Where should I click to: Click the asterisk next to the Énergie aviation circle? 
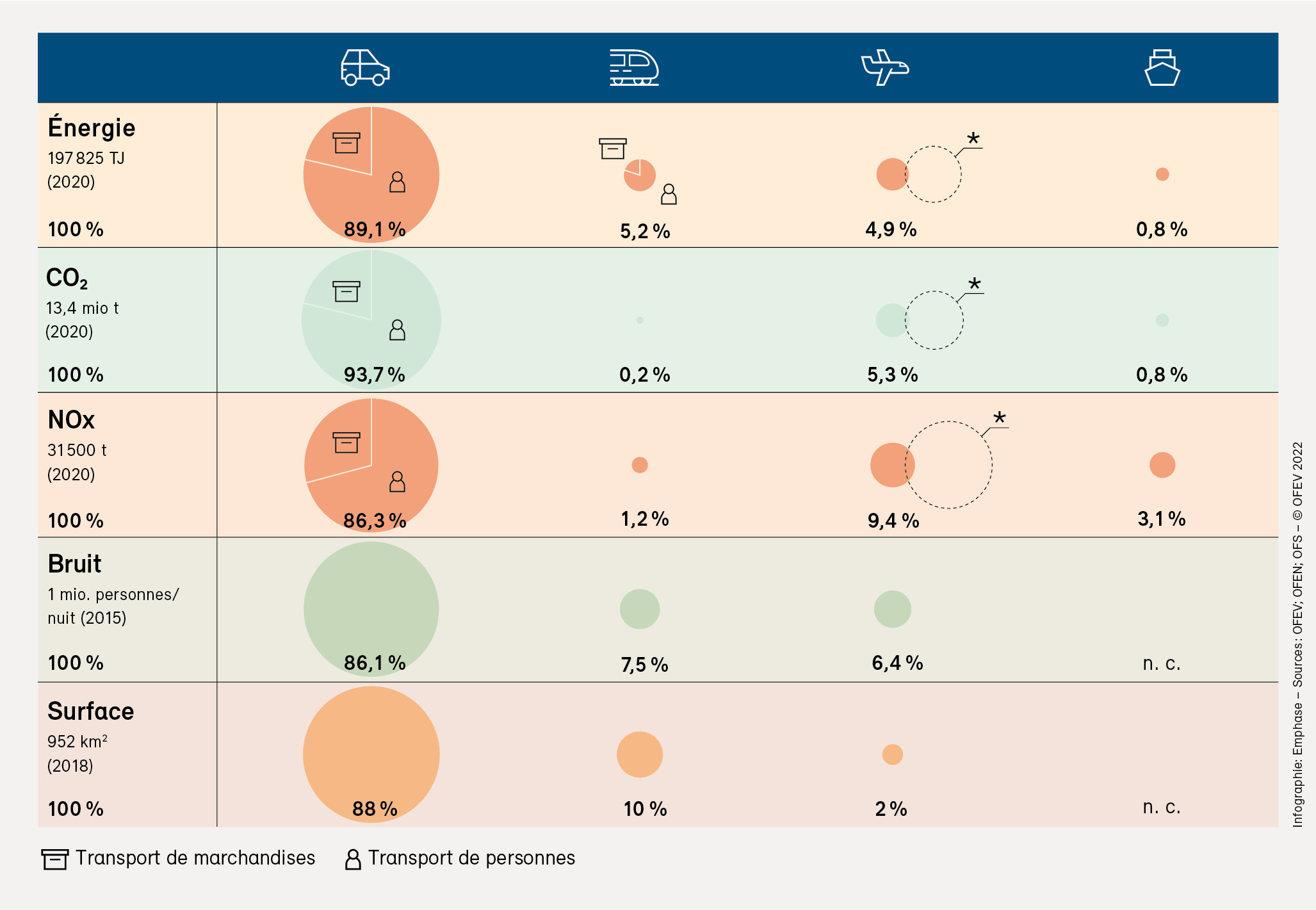pos(973,139)
